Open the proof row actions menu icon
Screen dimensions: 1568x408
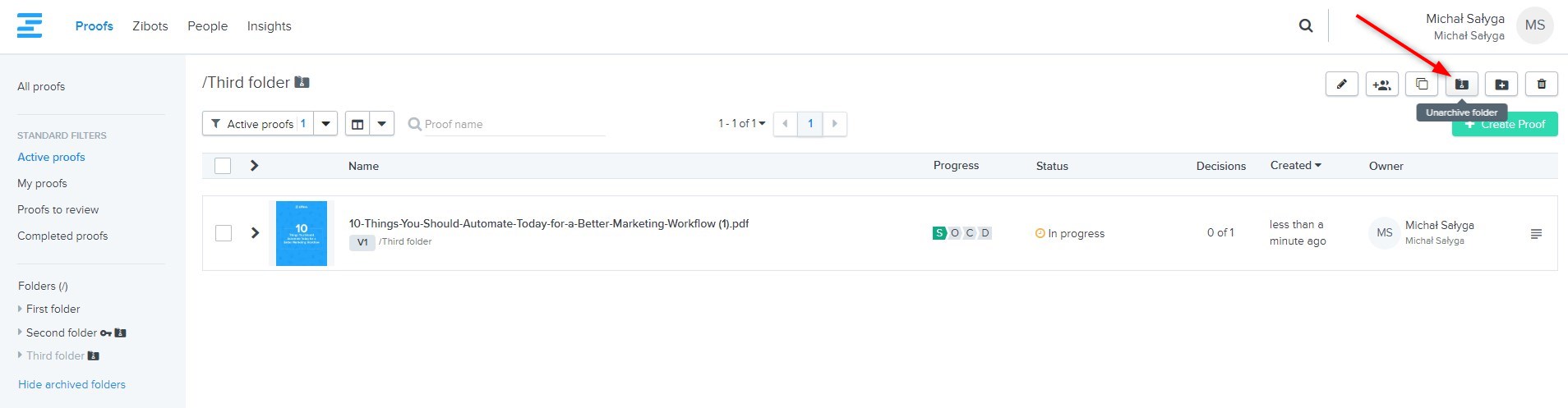coord(1535,234)
